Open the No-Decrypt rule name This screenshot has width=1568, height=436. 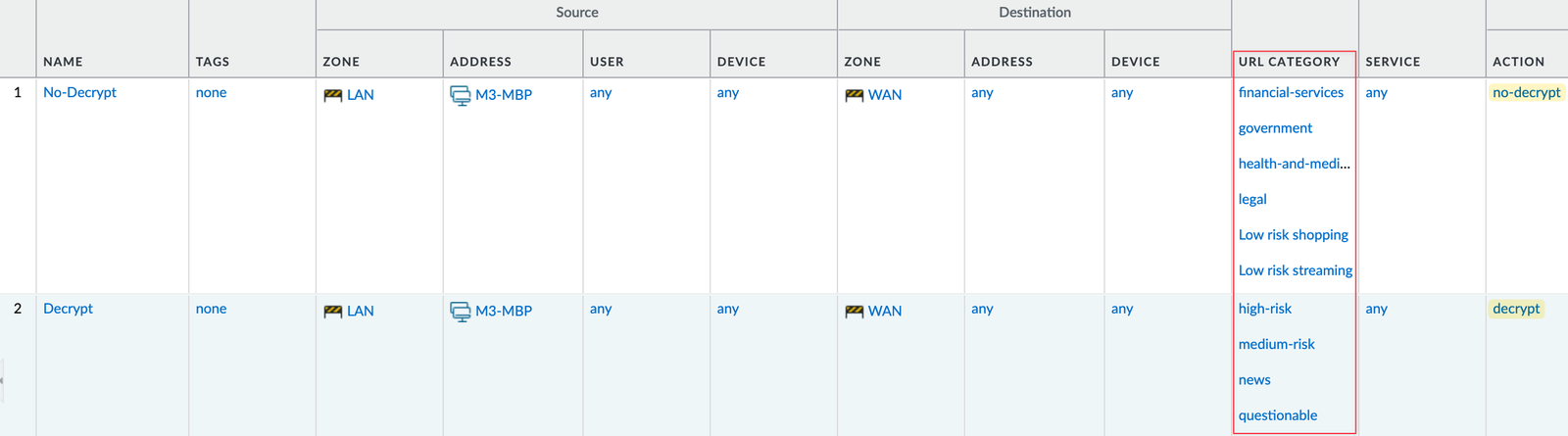[79, 92]
